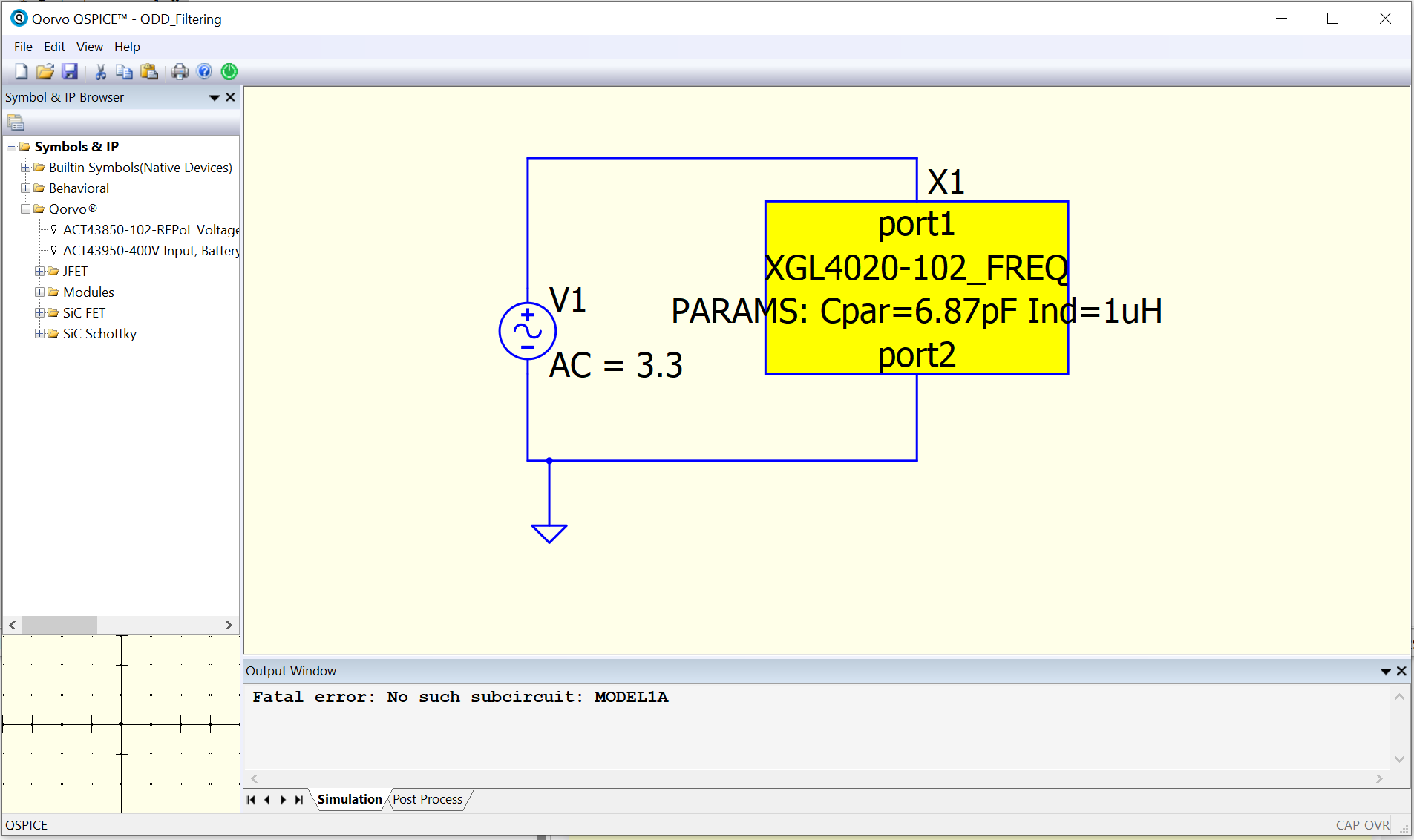Click the Qorvo QSPICE logo in the title bar
The height and width of the screenshot is (840, 1414).
(x=19, y=18)
